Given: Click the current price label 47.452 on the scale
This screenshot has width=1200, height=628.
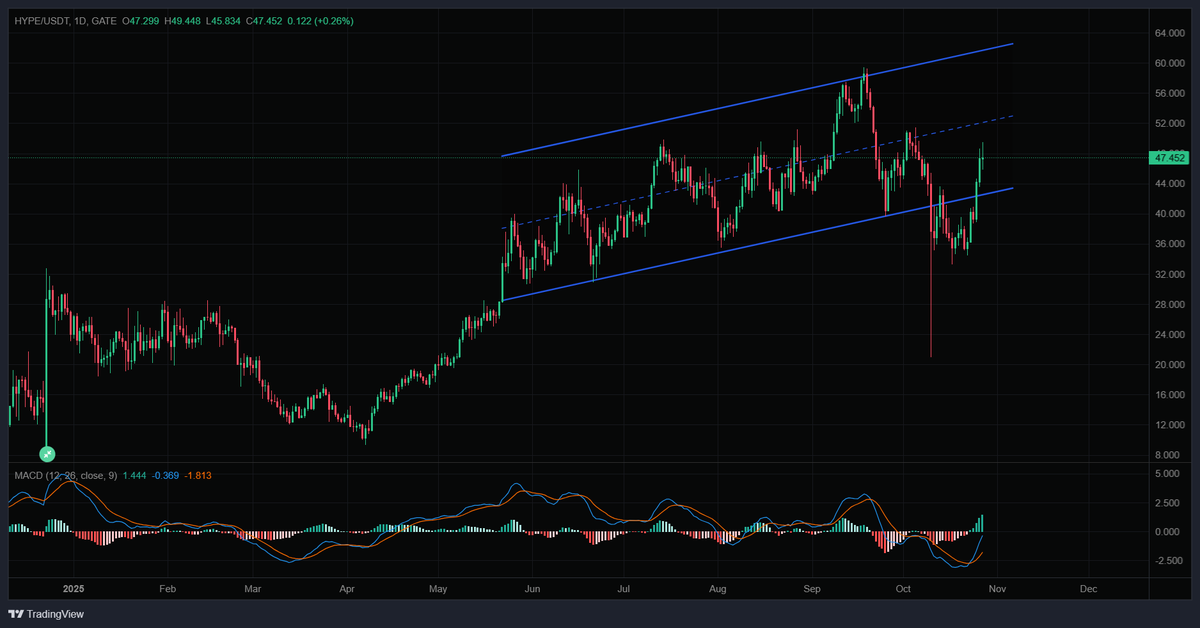Looking at the screenshot, I should click(1168, 157).
